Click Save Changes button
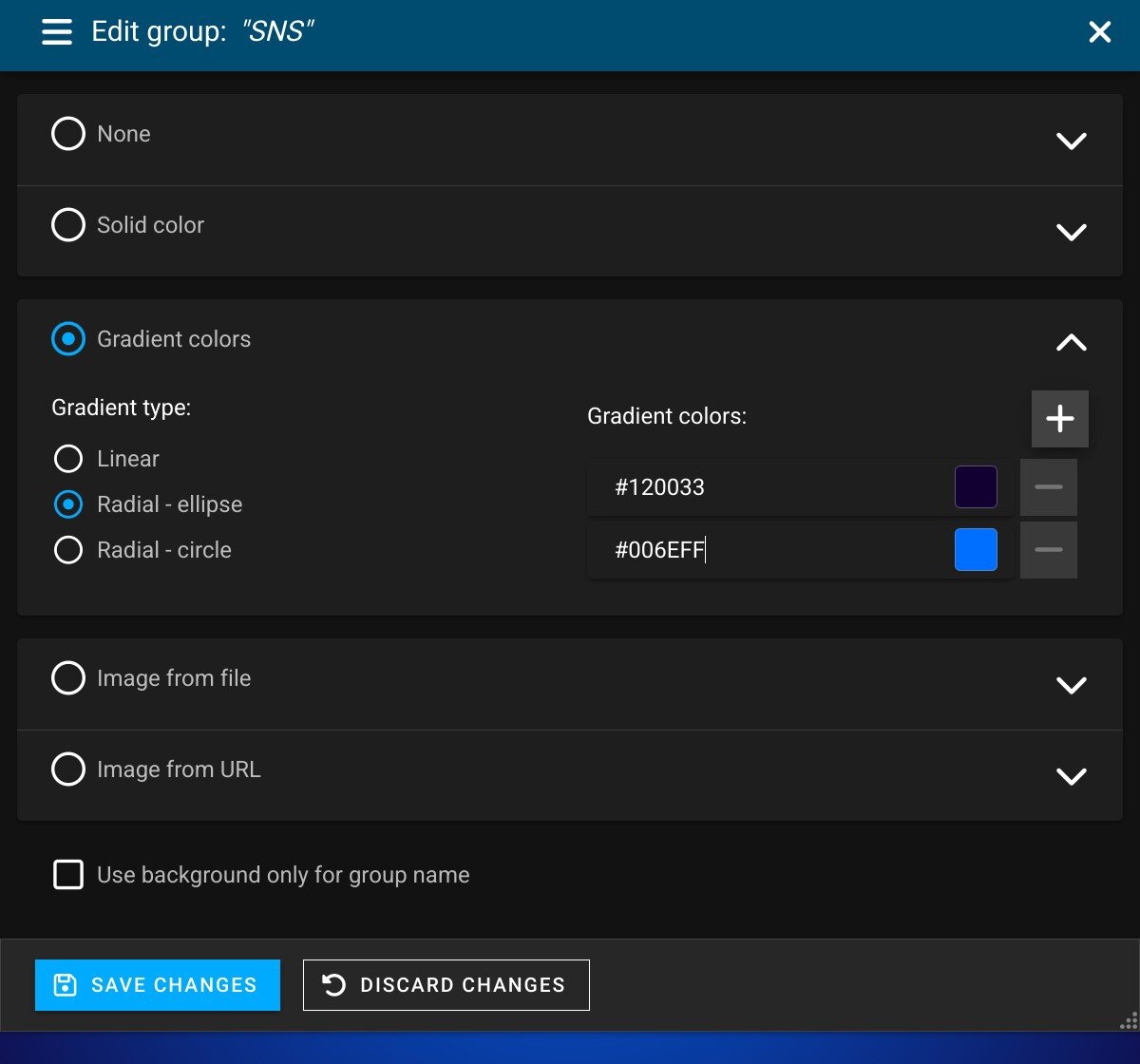Image resolution: width=1140 pixels, height=1064 pixels. [x=158, y=985]
